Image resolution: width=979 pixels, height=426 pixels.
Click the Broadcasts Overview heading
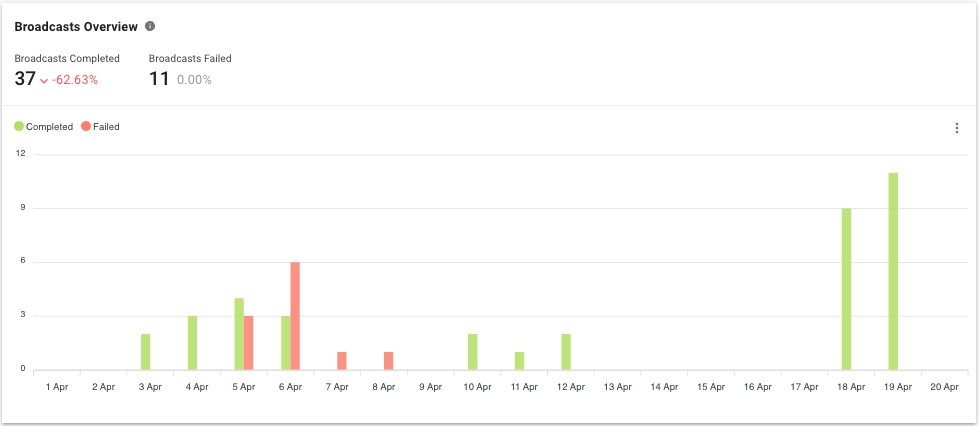click(76, 26)
